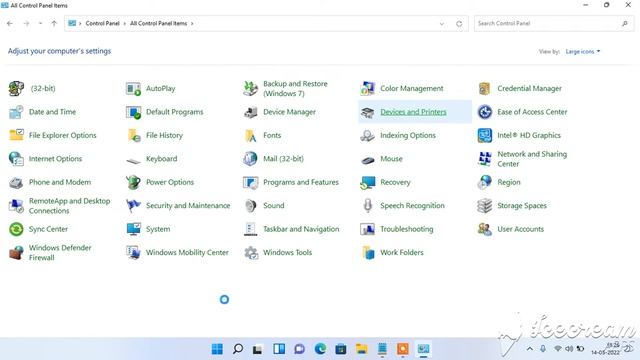Open File Explorer from taskbar
640x360 pixels.
coord(361,349)
